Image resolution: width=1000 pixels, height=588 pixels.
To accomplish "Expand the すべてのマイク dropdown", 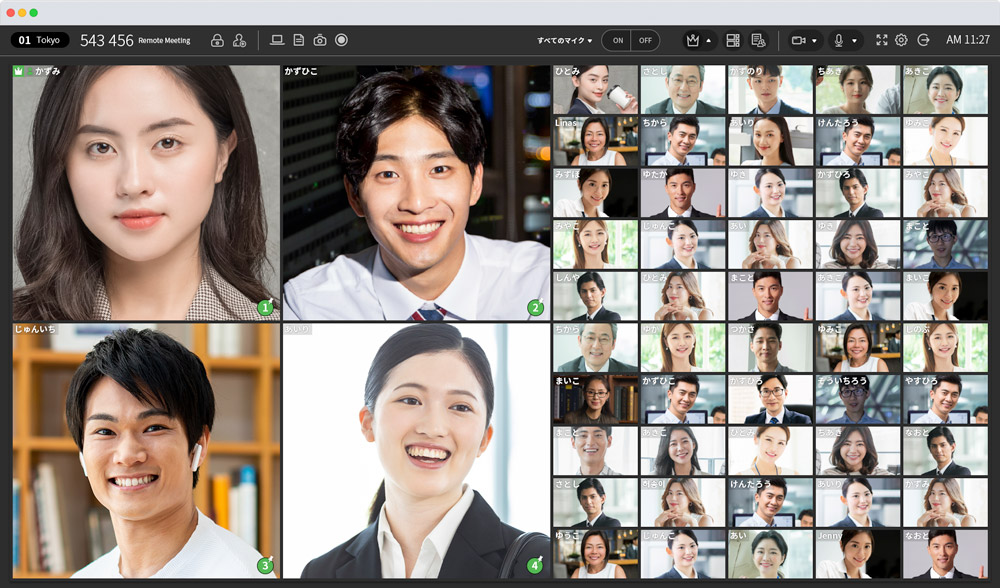I will pyautogui.click(x=564, y=40).
